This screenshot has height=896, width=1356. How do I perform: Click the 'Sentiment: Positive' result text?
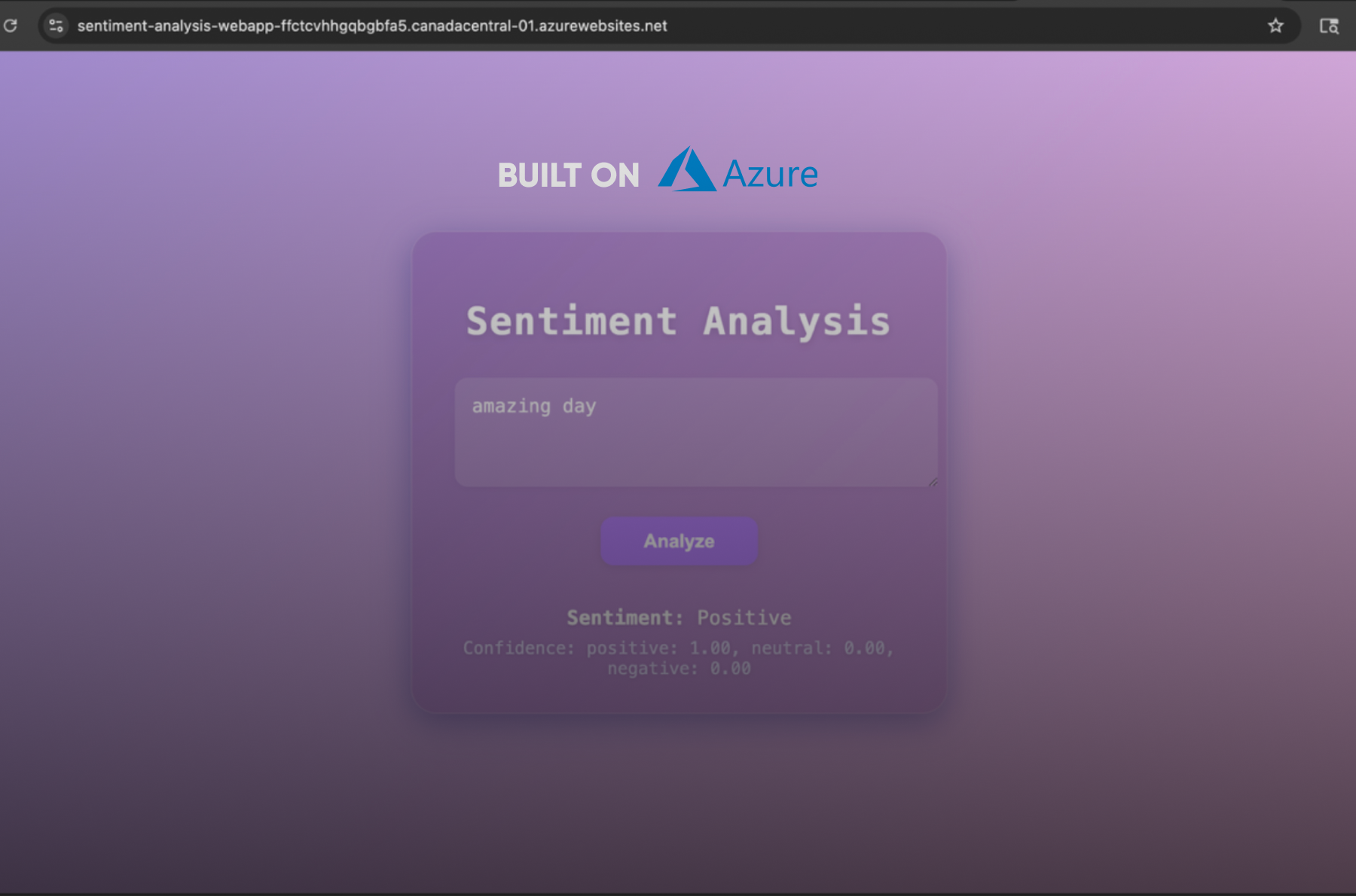coord(679,617)
